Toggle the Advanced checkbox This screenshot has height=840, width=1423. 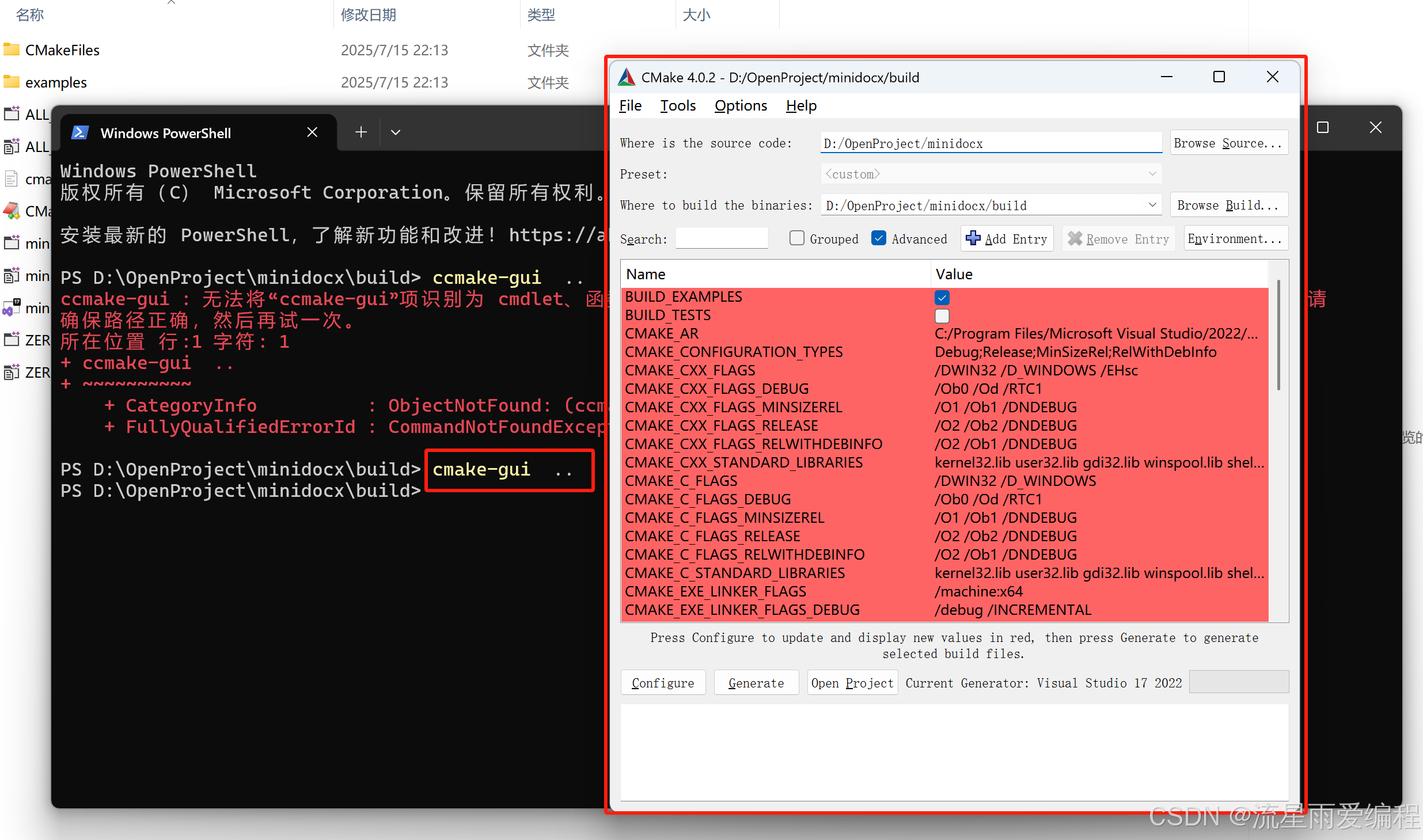[879, 238]
